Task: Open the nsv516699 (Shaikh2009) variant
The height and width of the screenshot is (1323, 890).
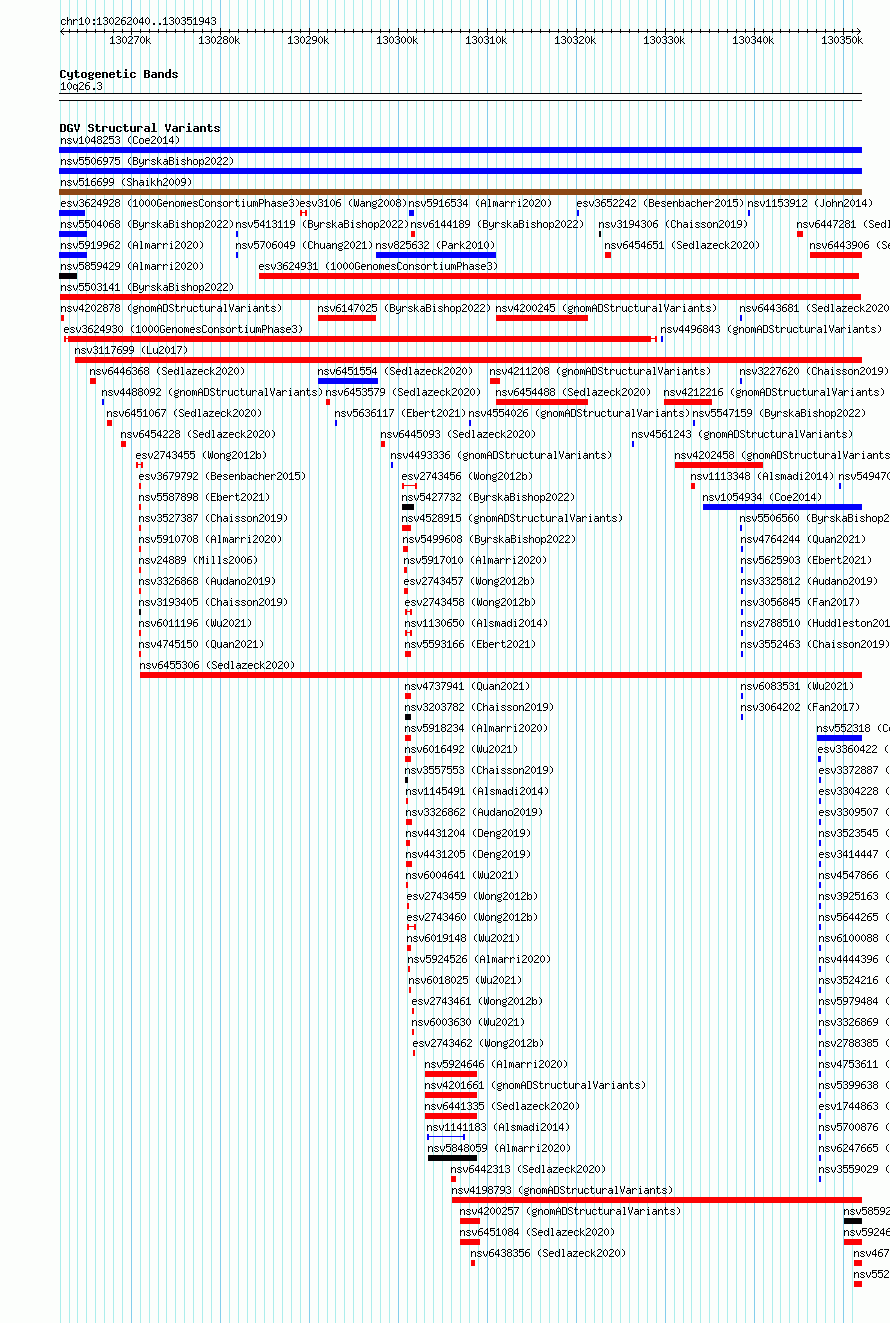Action: (126, 182)
